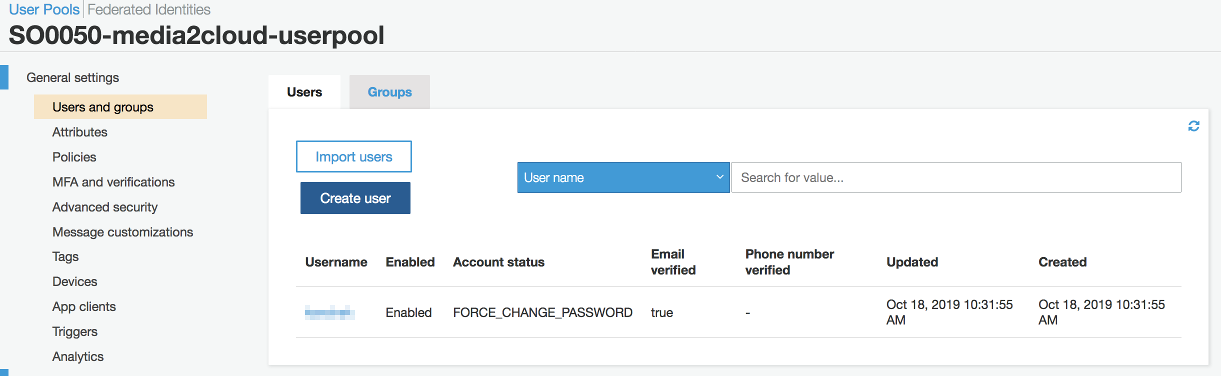Click the Create user button

[355, 198]
